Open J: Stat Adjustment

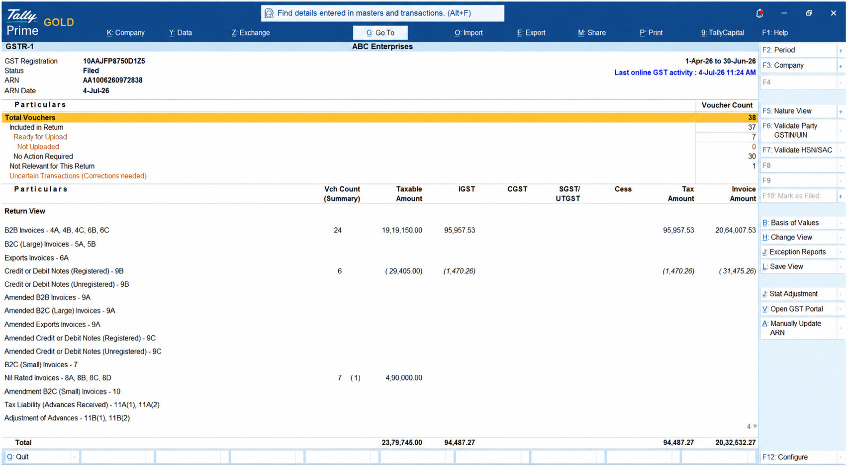tap(799, 293)
